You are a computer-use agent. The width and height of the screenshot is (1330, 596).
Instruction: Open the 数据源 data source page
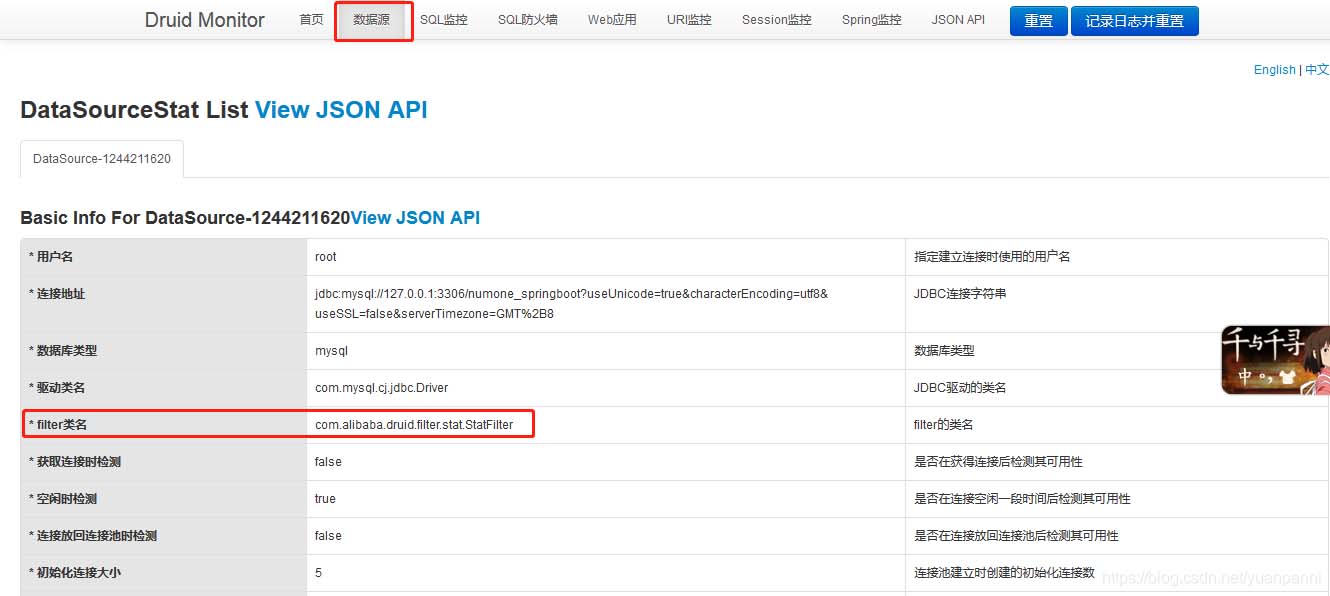(x=373, y=19)
